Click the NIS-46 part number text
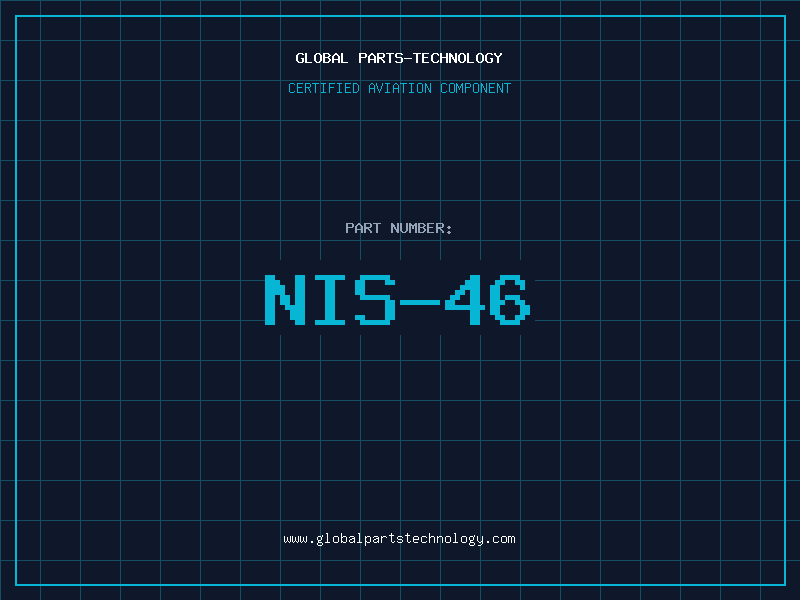Image resolution: width=800 pixels, height=600 pixels. tap(399, 300)
